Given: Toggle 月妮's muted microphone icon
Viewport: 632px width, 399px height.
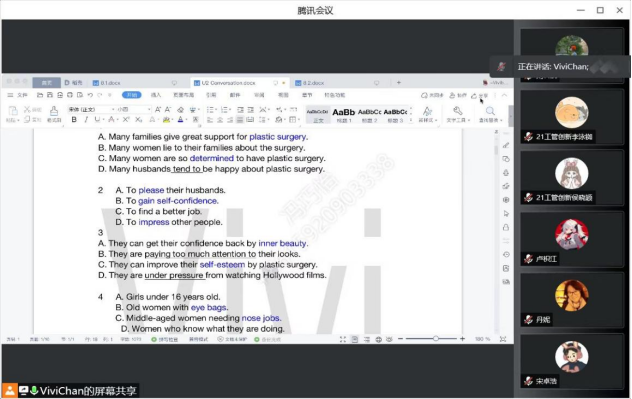Looking at the screenshot, I should coord(528,320).
